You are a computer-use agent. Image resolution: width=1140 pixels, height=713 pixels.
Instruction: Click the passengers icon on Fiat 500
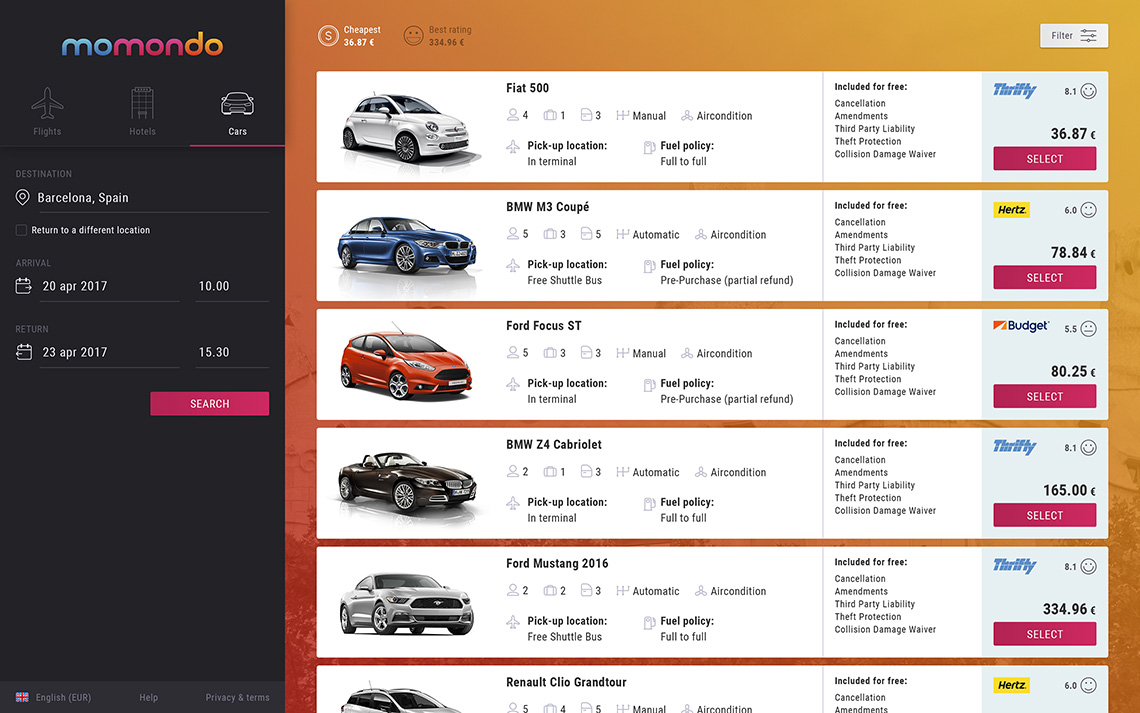(513, 115)
